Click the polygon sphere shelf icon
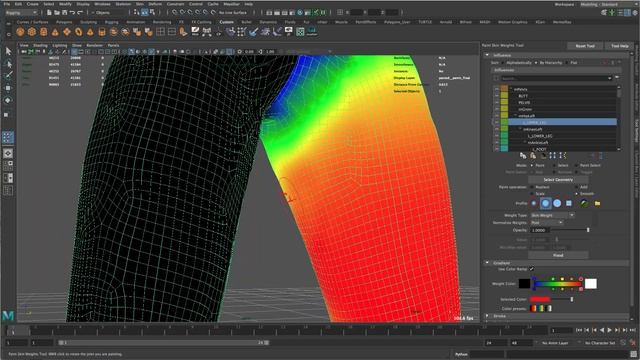The image size is (640, 360). (x=20, y=32)
